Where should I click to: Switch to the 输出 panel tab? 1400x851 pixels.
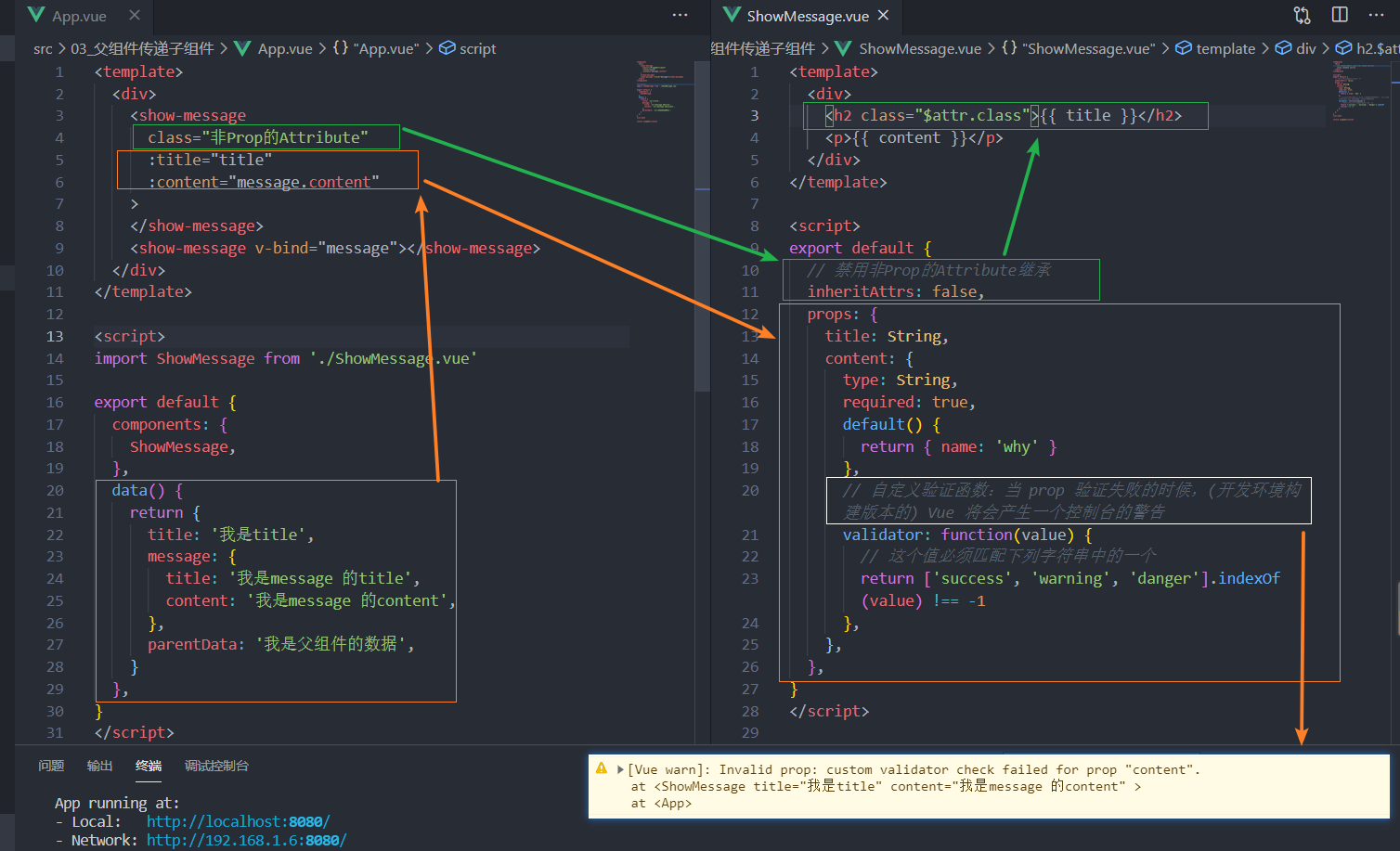pyautogui.click(x=99, y=766)
